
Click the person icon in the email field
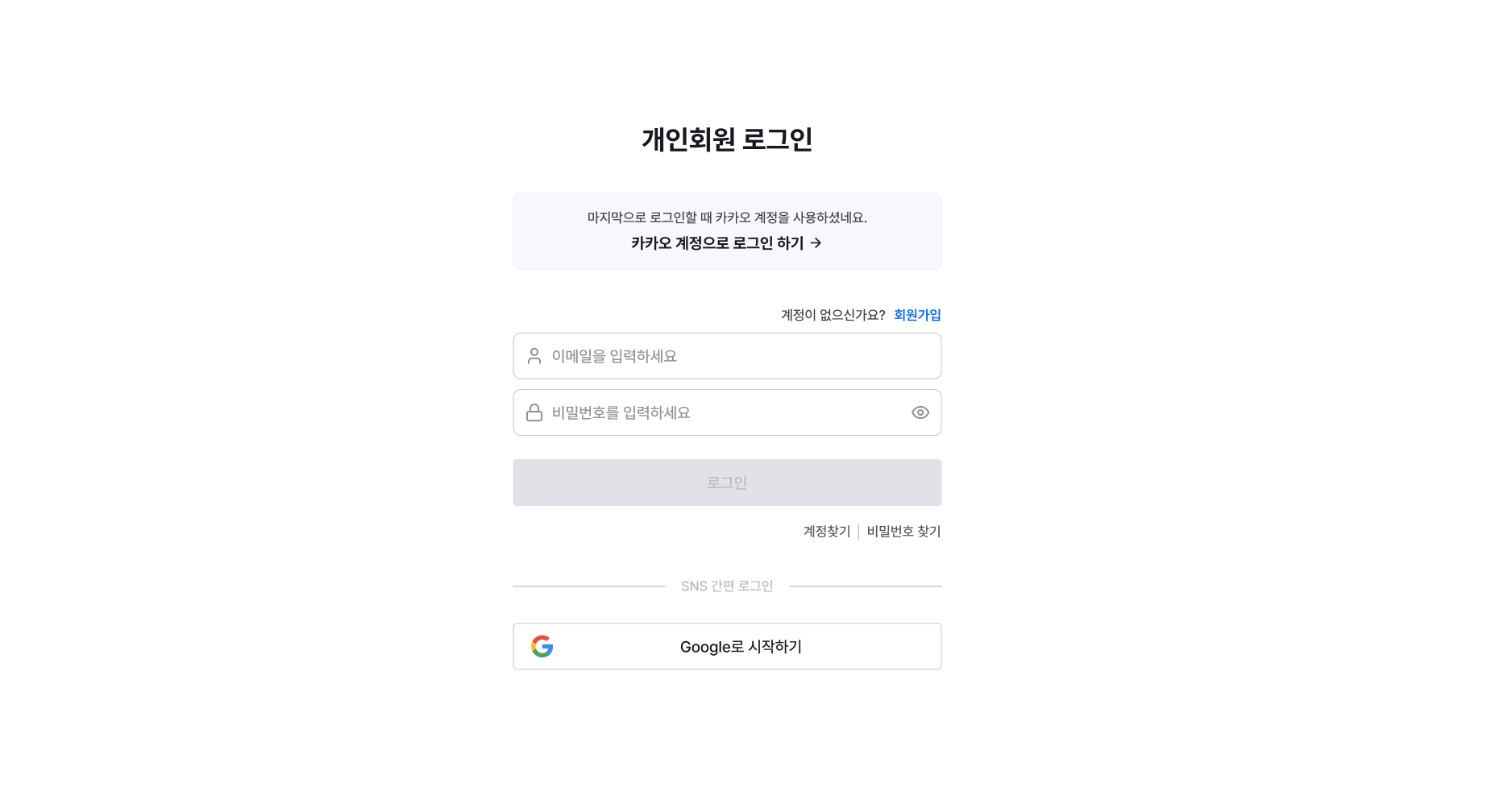pyautogui.click(x=534, y=356)
